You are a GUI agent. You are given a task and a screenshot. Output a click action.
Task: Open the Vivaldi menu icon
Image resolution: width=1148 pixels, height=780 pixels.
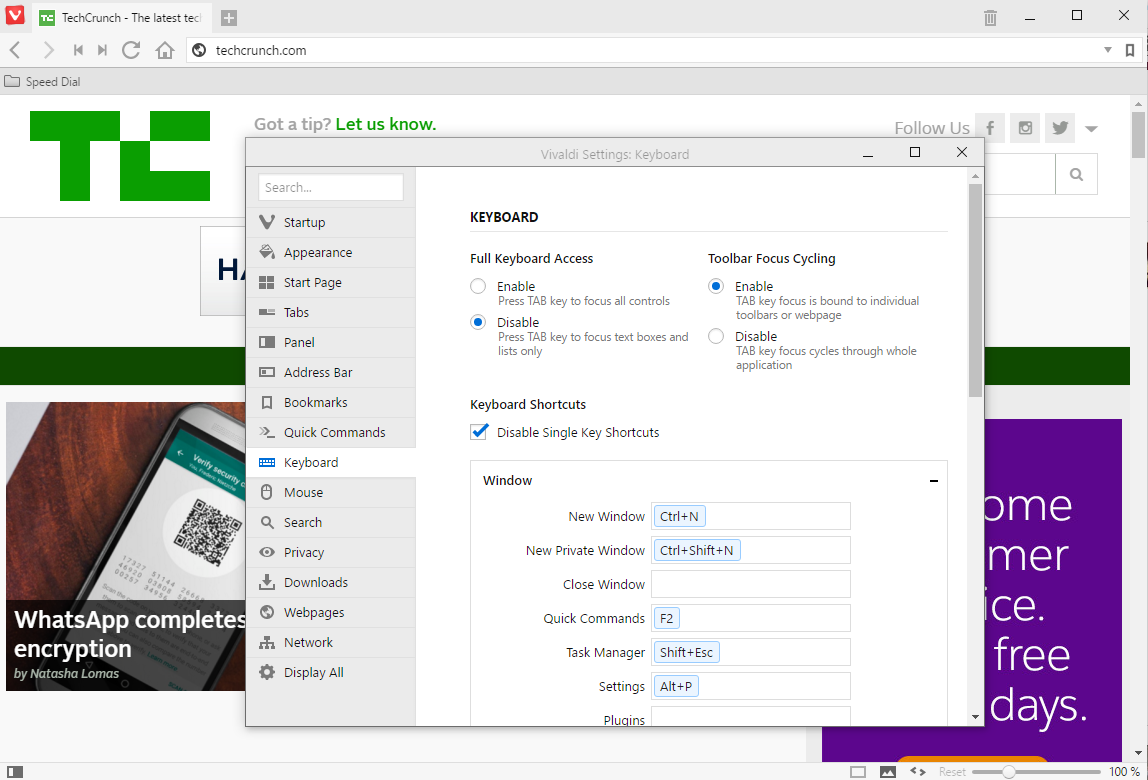15,16
